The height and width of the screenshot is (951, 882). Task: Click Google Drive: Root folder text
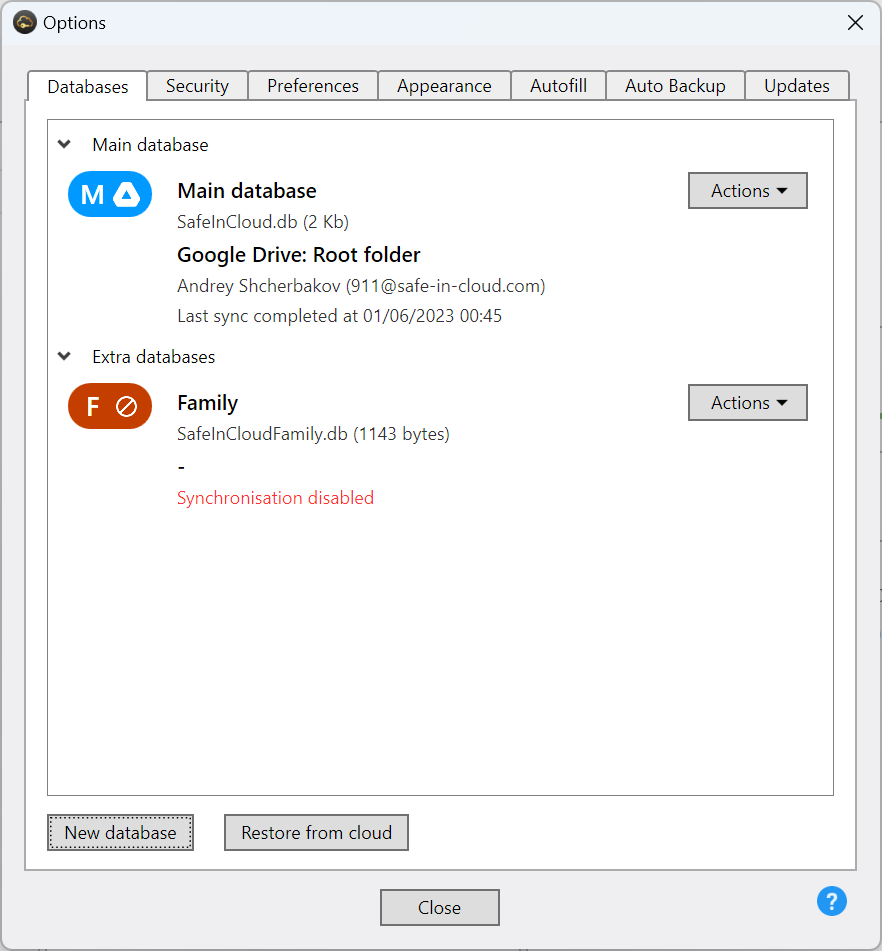(x=298, y=255)
